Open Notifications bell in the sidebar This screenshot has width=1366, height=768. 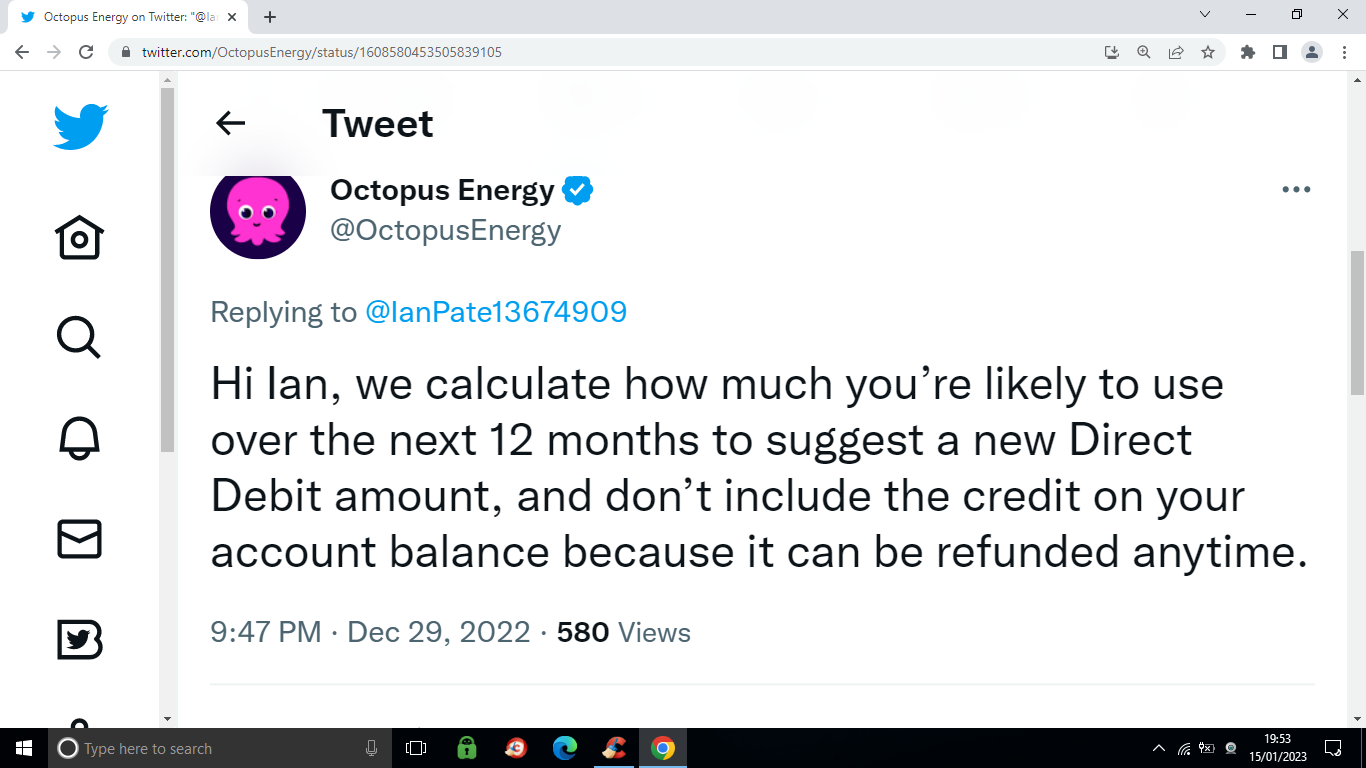(80, 438)
